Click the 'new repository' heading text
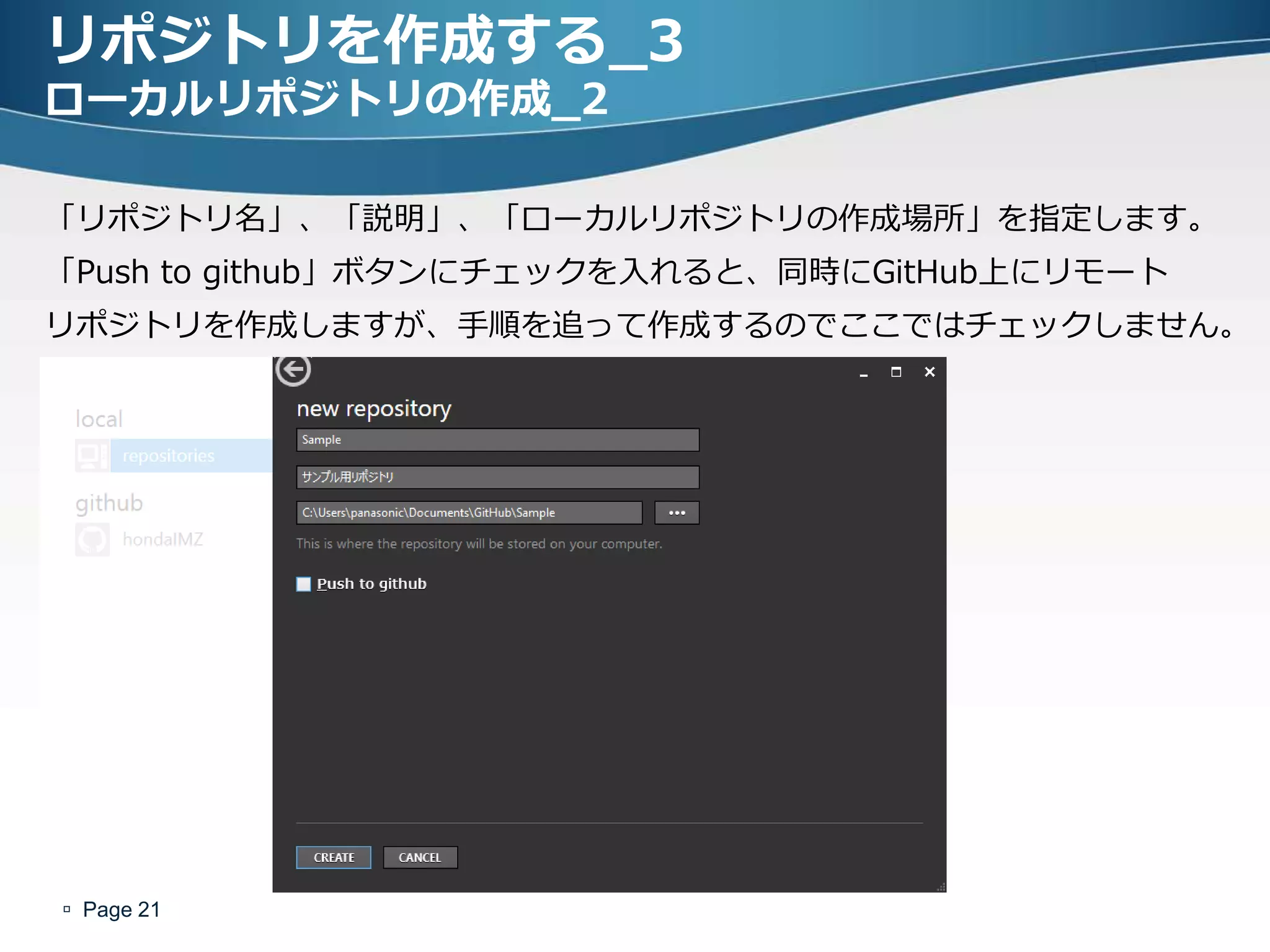 point(374,409)
